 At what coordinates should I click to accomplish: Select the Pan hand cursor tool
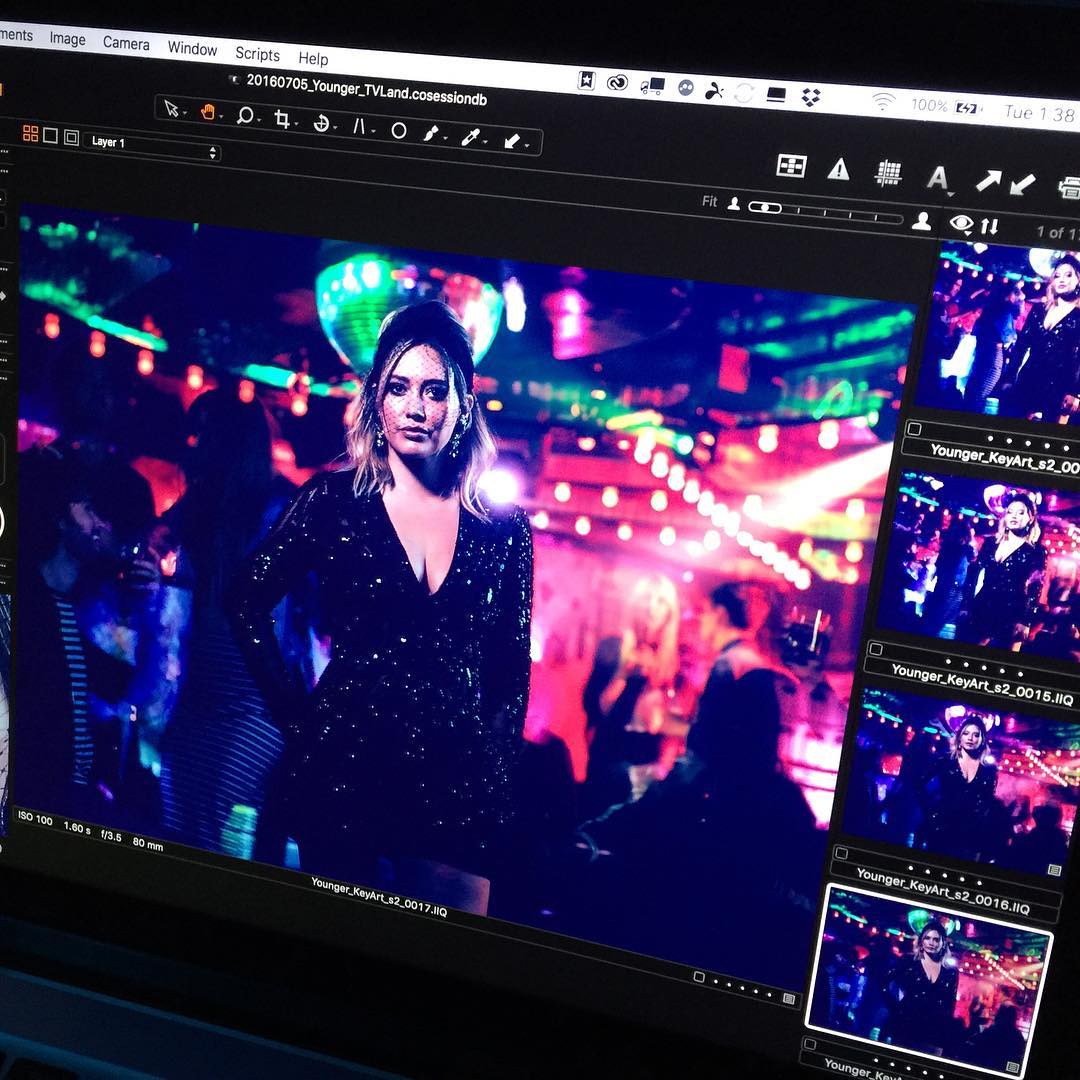tap(208, 112)
